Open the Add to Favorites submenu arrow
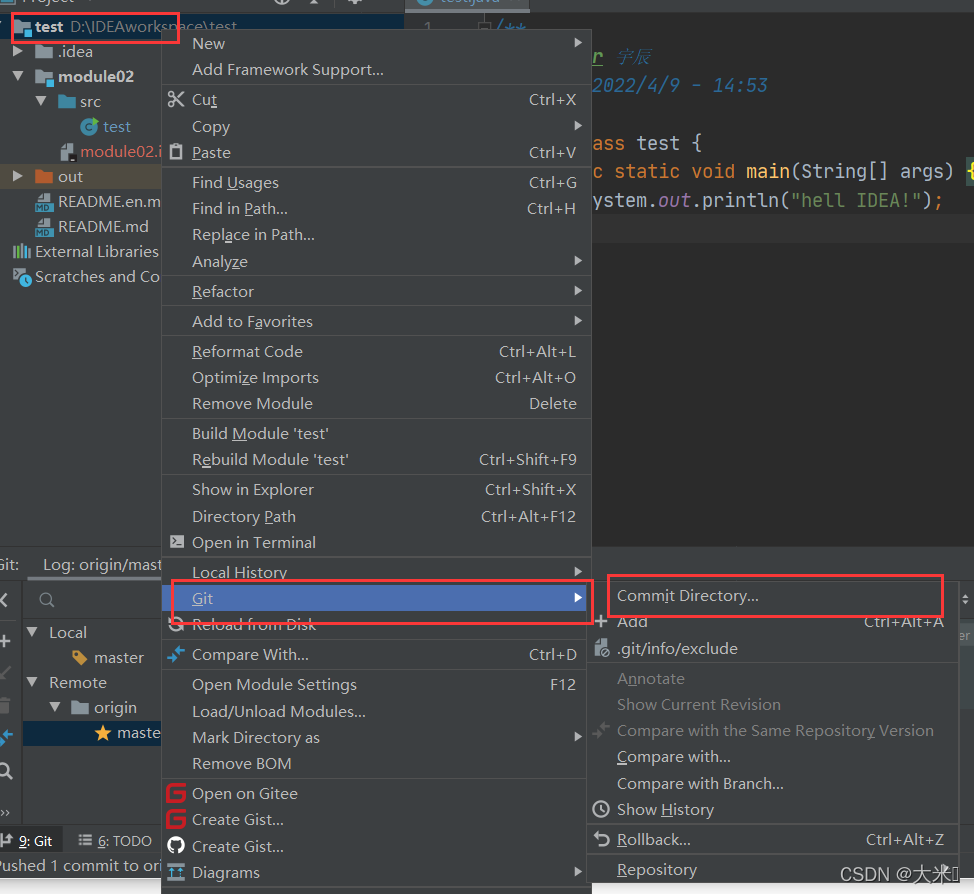Image resolution: width=974 pixels, height=894 pixels. click(x=578, y=321)
